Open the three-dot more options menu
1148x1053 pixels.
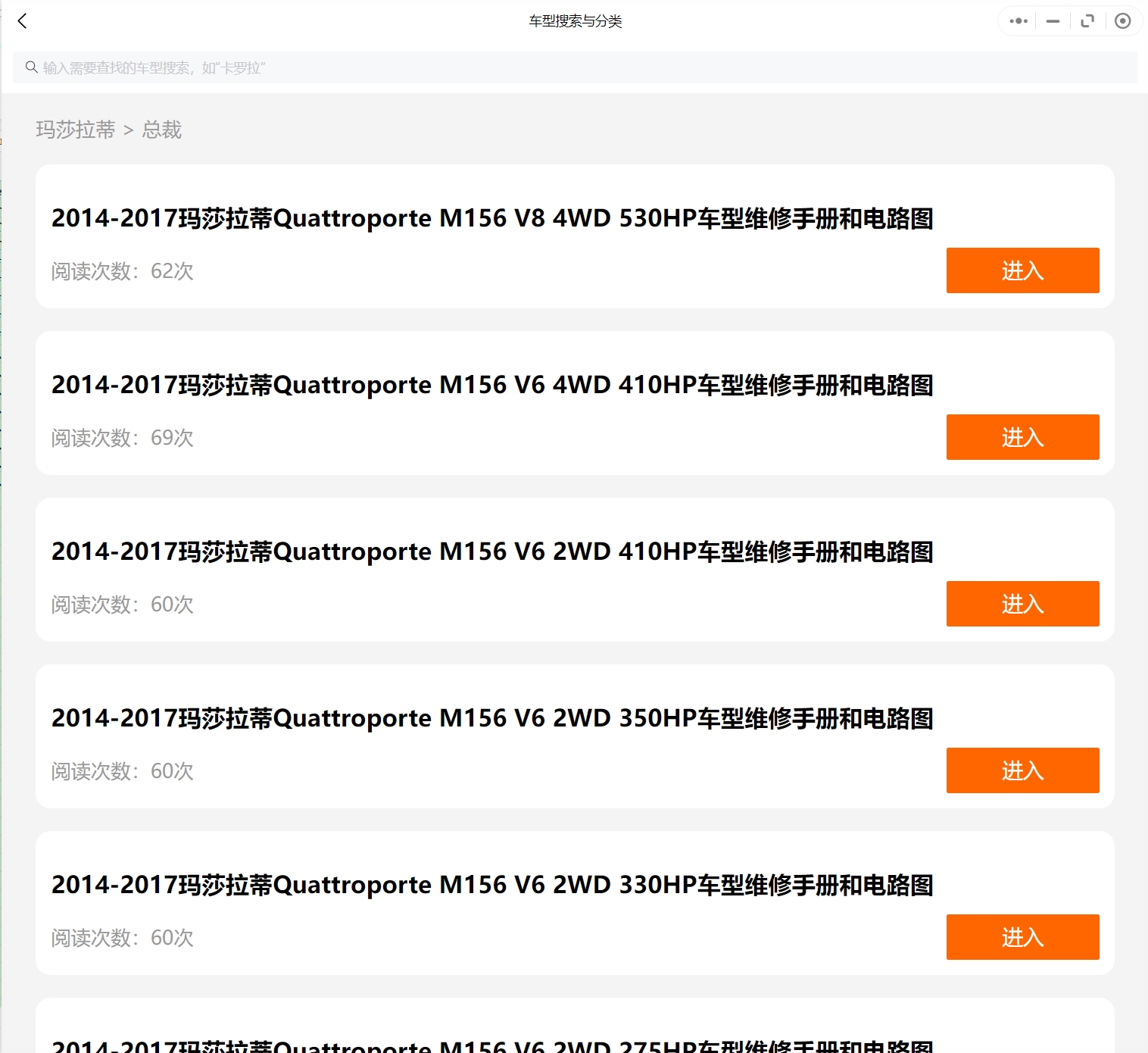[1019, 21]
